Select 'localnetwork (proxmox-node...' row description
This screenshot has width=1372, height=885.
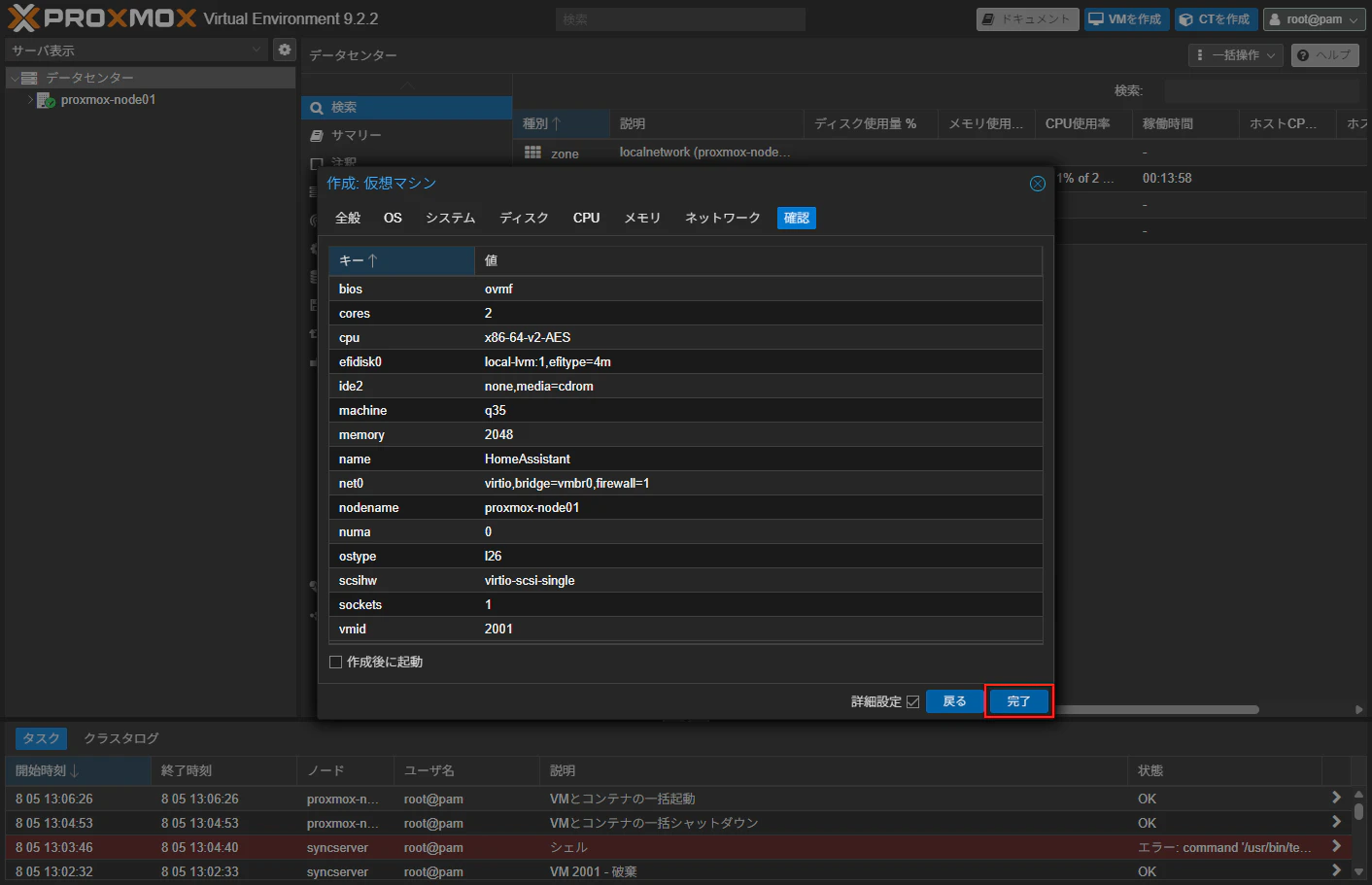point(705,153)
